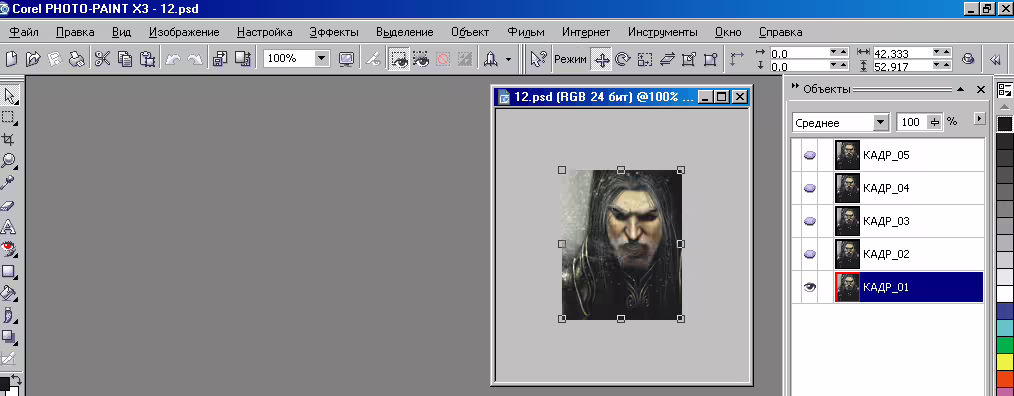Select the КАДР_03 object thumbnail
1014x396 pixels.
coord(847,221)
